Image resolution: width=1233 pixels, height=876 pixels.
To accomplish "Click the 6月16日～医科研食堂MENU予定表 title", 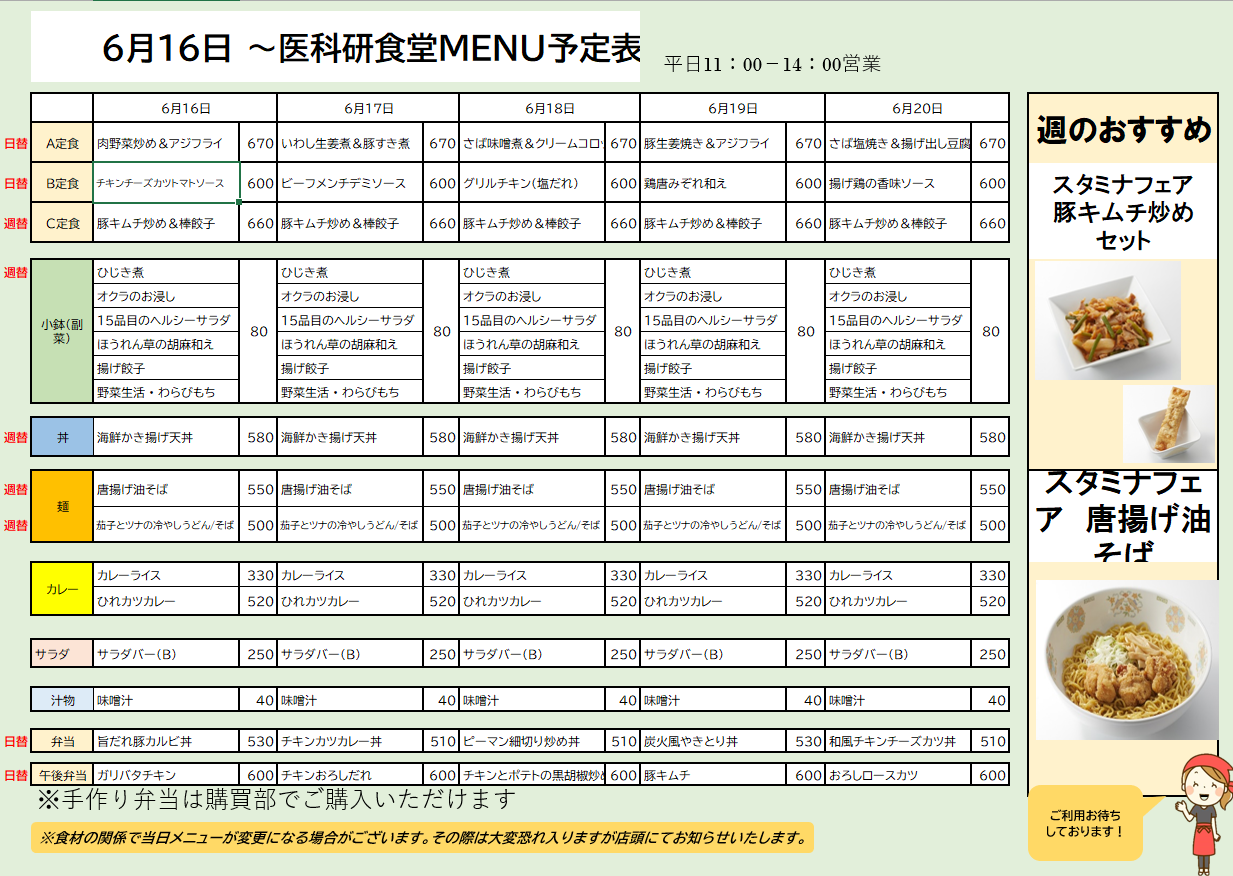I will coord(370,47).
